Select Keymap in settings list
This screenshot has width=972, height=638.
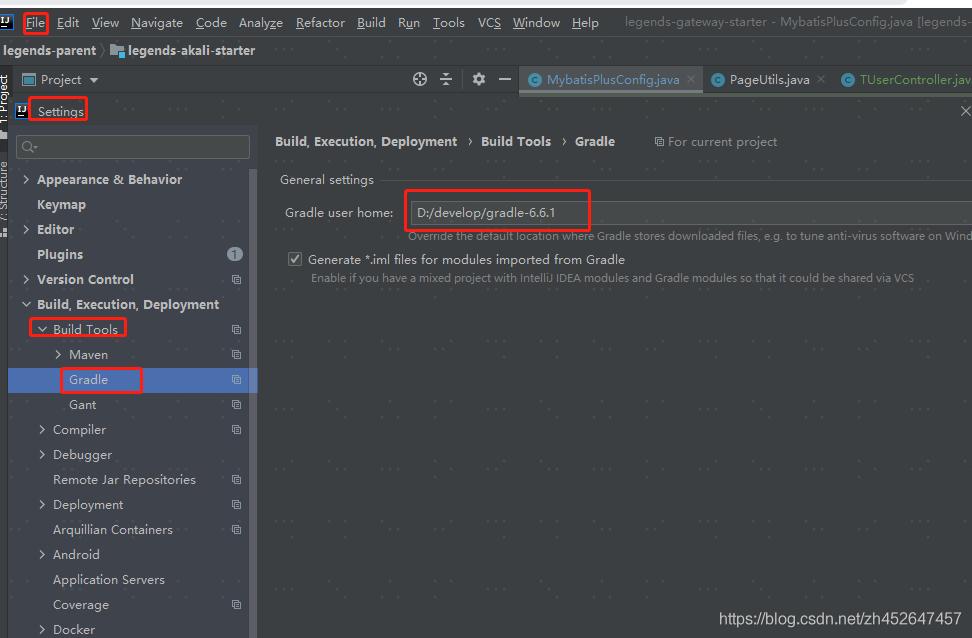[61, 205]
